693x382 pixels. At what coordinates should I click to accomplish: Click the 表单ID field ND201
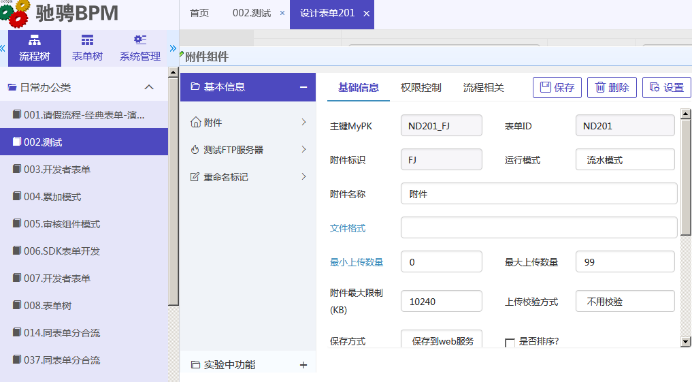625,126
